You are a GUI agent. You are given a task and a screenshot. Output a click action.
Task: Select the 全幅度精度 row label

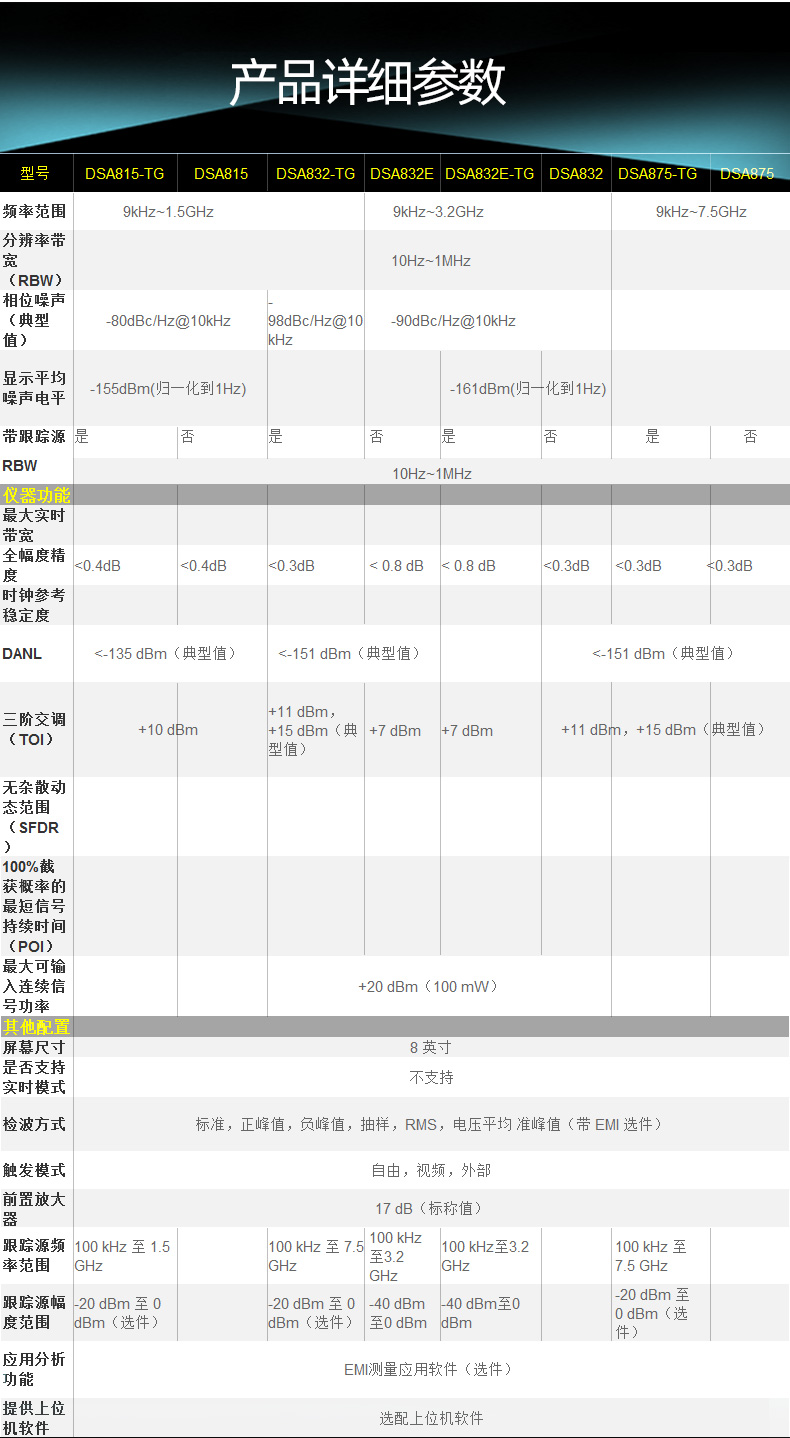pyautogui.click(x=34, y=565)
